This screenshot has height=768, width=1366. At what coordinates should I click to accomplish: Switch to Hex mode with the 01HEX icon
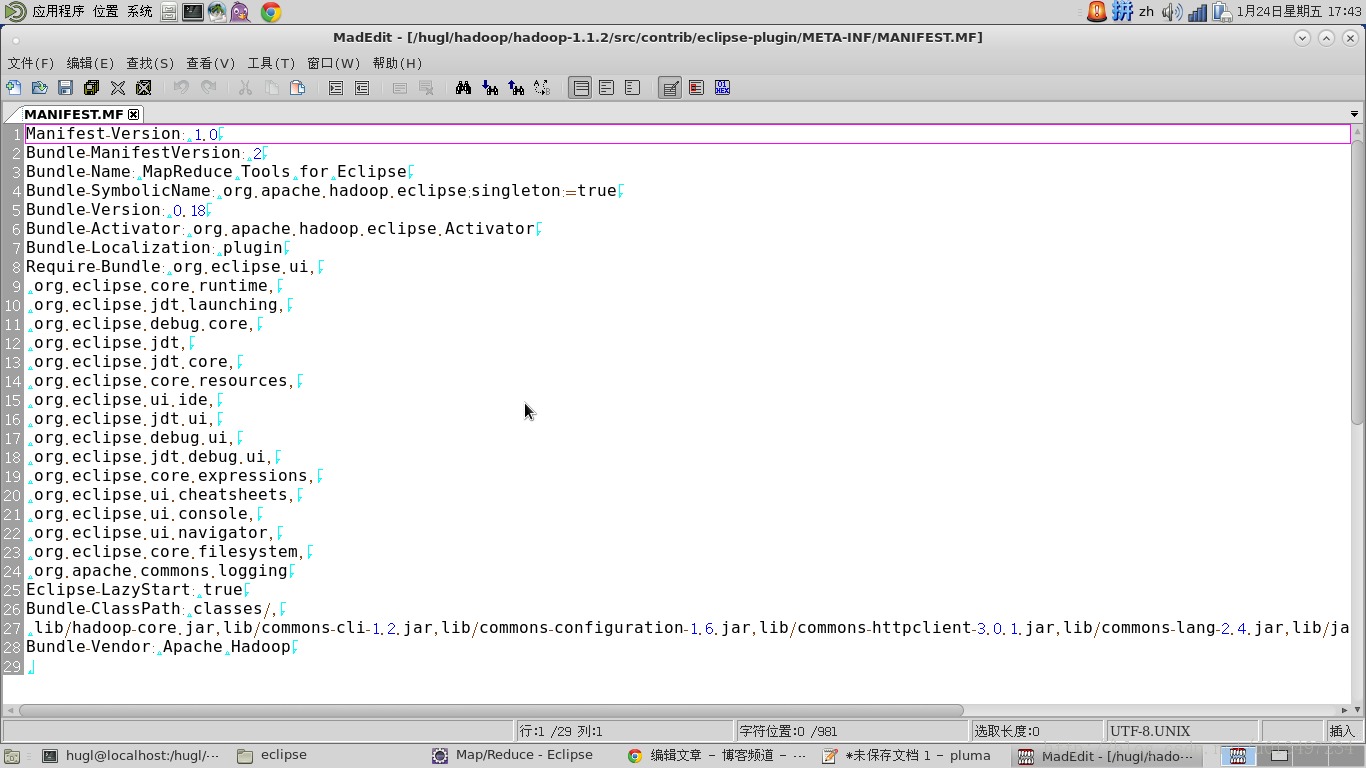pos(722,87)
